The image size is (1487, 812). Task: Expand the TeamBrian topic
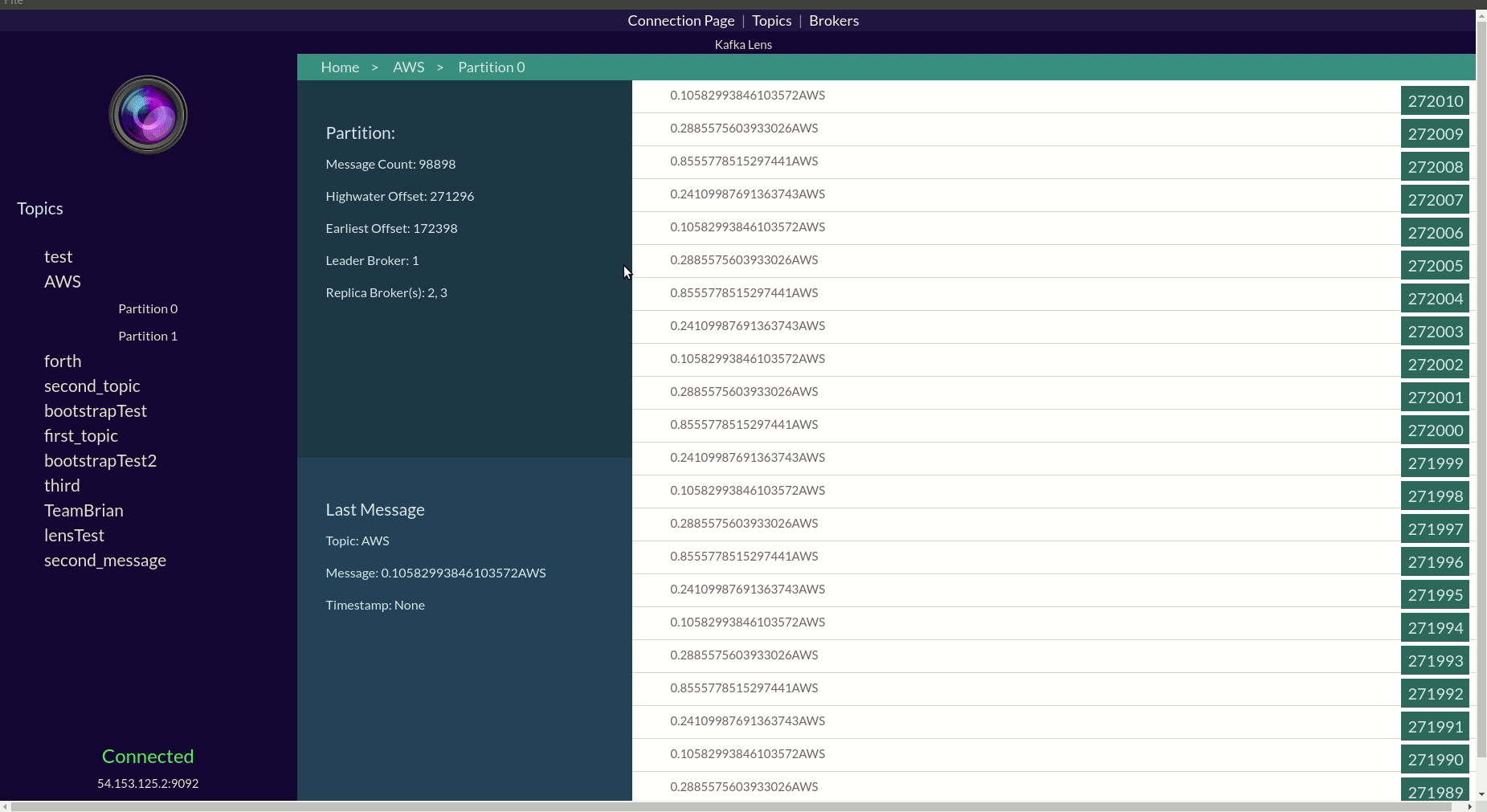click(x=84, y=510)
